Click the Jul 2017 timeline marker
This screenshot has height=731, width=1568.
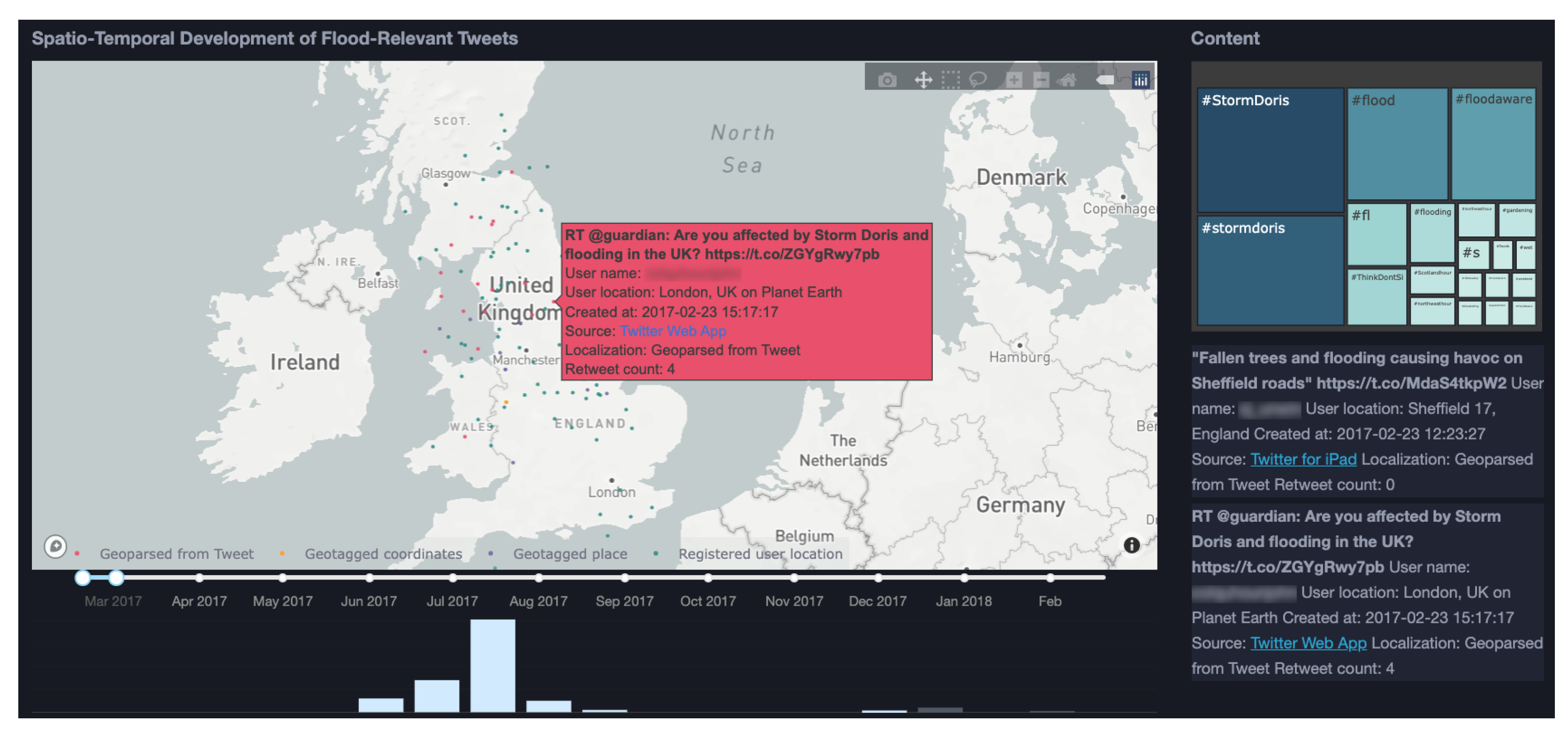coord(452,578)
